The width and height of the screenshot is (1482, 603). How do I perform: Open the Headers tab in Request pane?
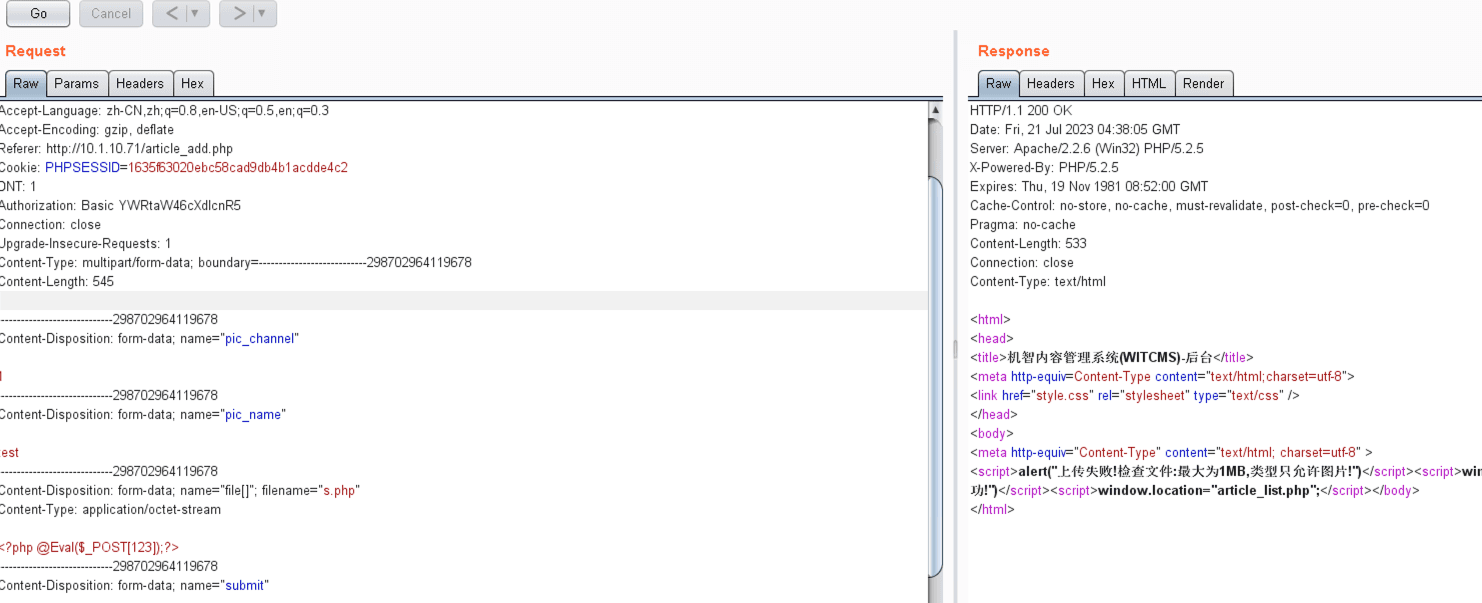pyautogui.click(x=140, y=84)
